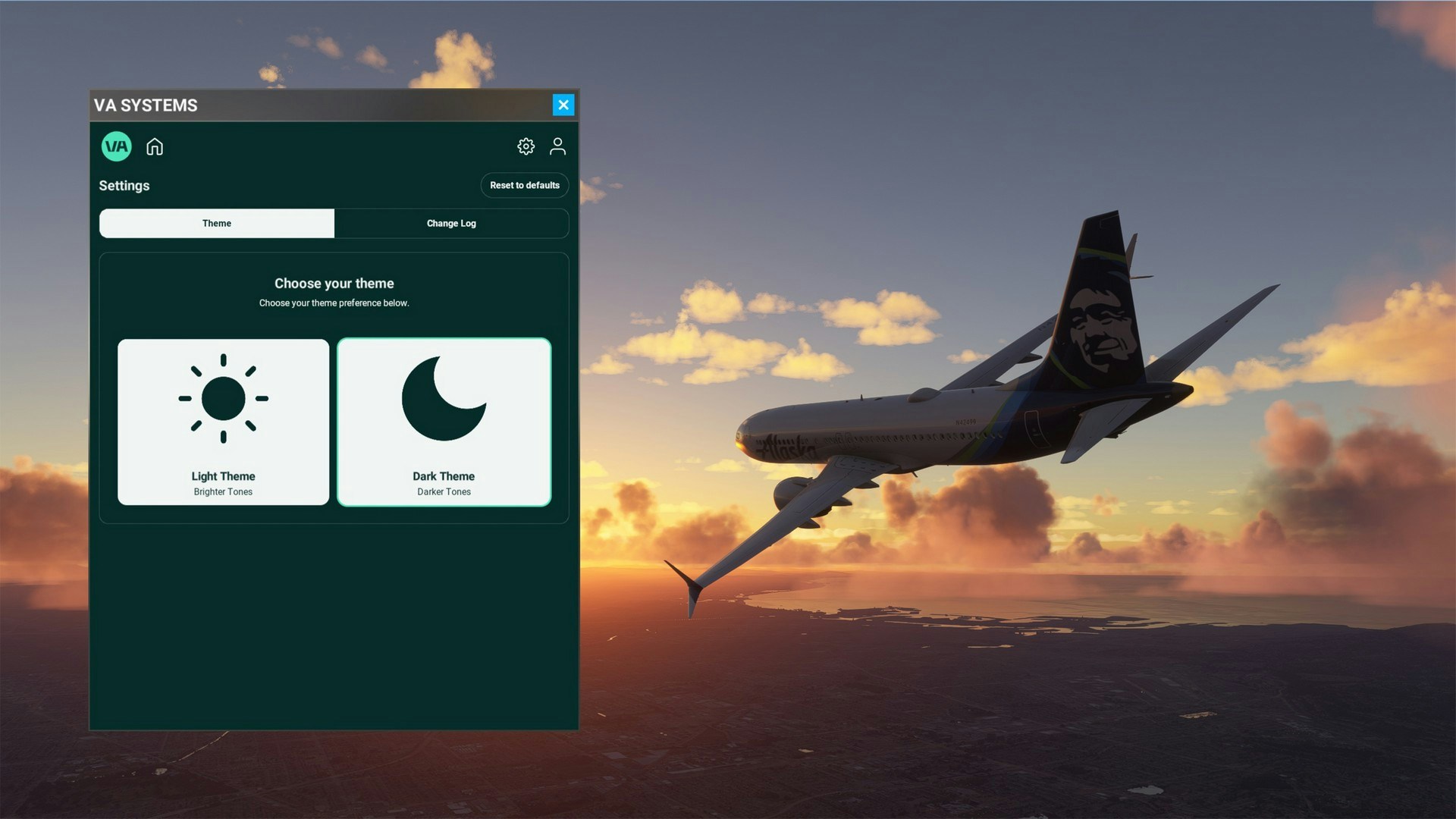This screenshot has width=1456, height=819.
Task: Click the 'Brighter Tones' subtitle
Action: 223,492
